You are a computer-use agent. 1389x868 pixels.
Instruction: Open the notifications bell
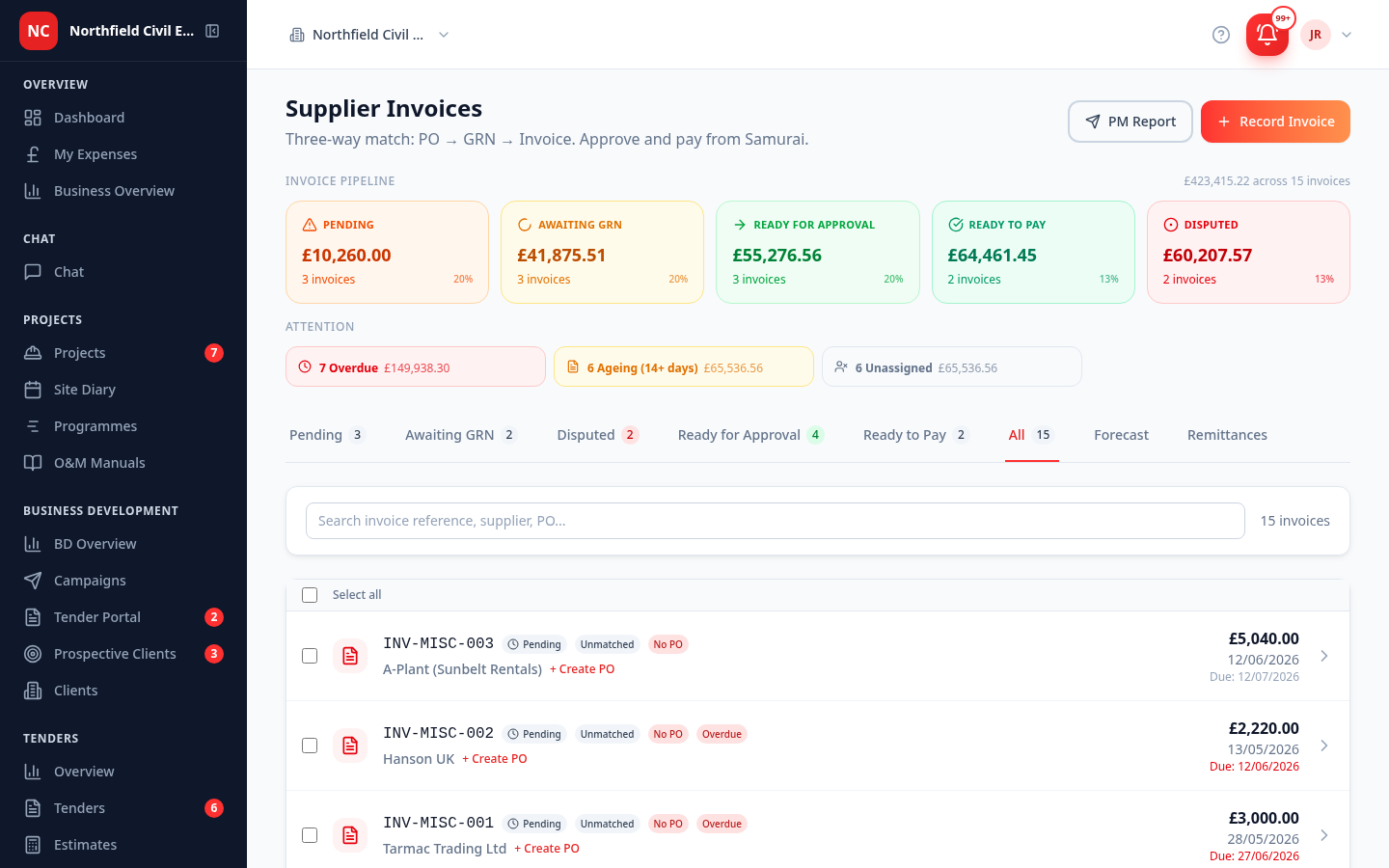pos(1267,35)
